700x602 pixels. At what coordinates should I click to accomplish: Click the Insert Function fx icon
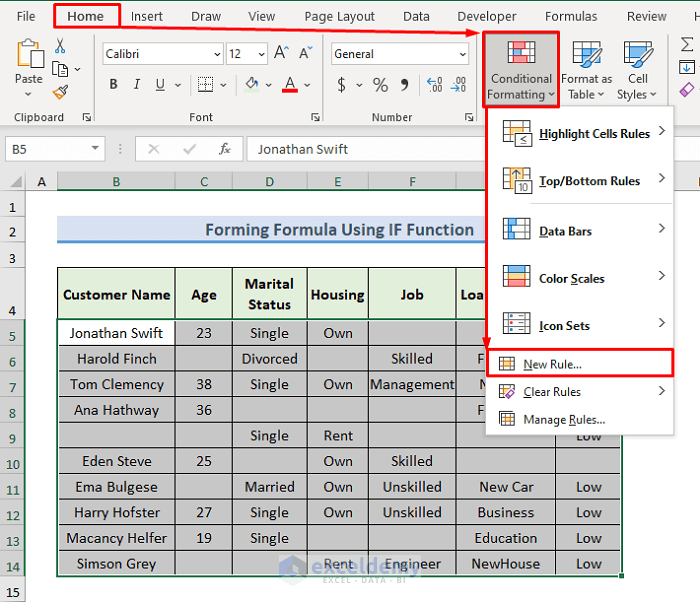tap(225, 149)
